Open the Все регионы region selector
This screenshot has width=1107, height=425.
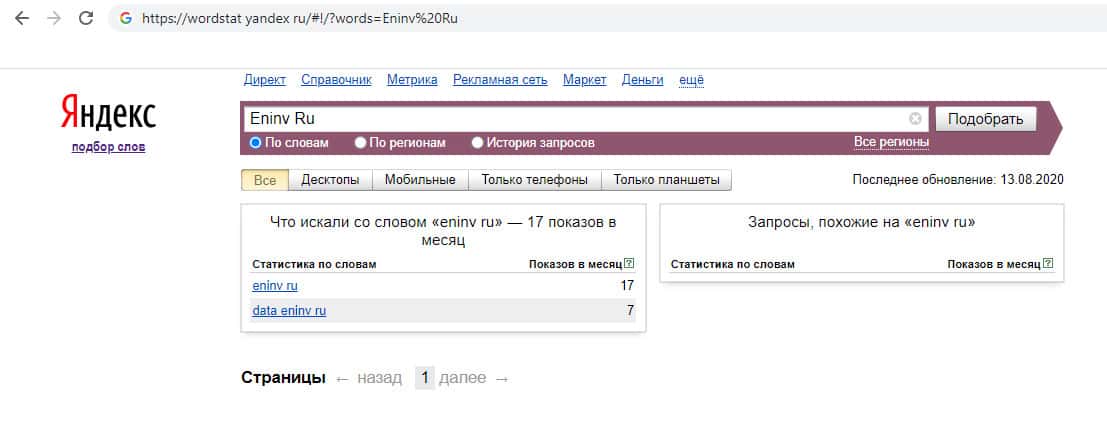(891, 142)
